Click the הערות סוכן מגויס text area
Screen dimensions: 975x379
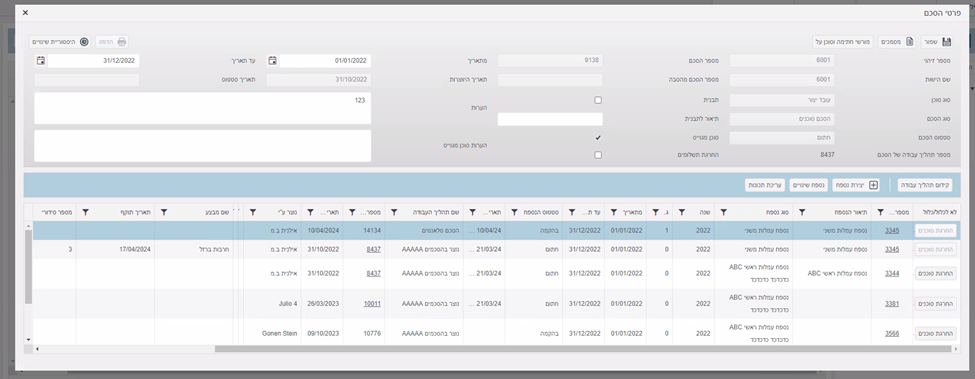[x=202, y=146]
